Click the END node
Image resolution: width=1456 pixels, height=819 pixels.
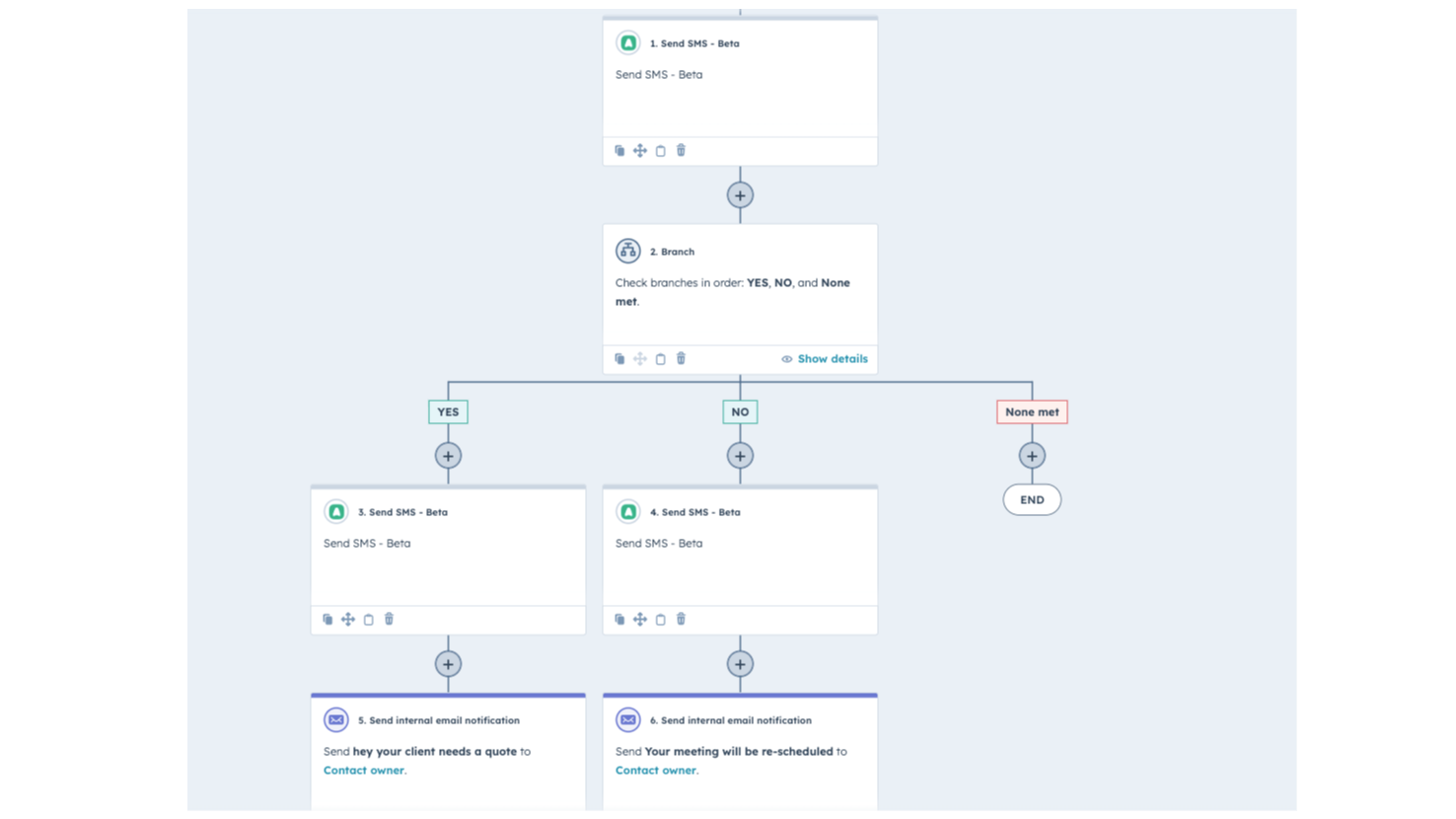point(1032,500)
